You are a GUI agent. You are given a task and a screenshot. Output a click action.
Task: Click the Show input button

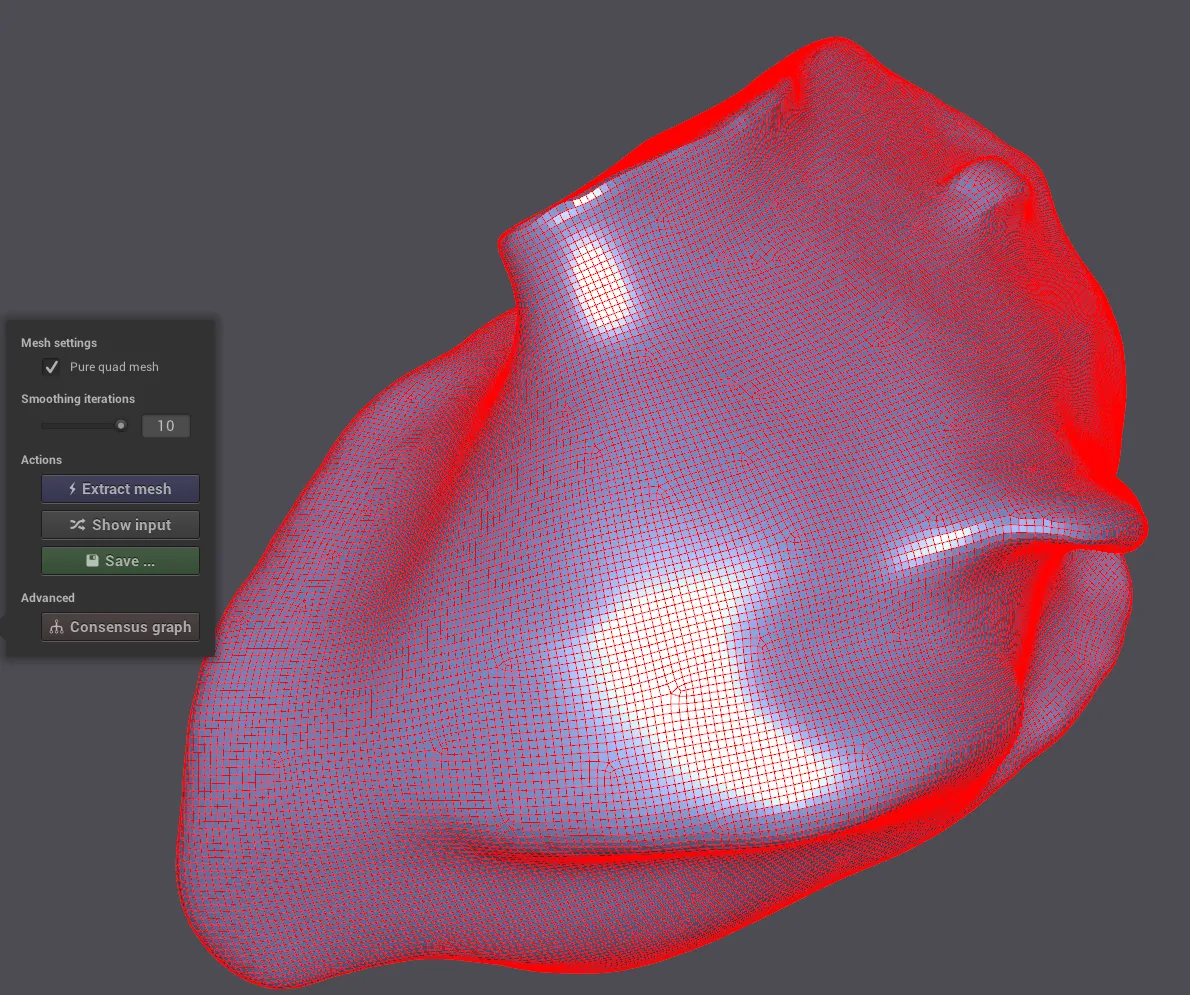point(121,524)
